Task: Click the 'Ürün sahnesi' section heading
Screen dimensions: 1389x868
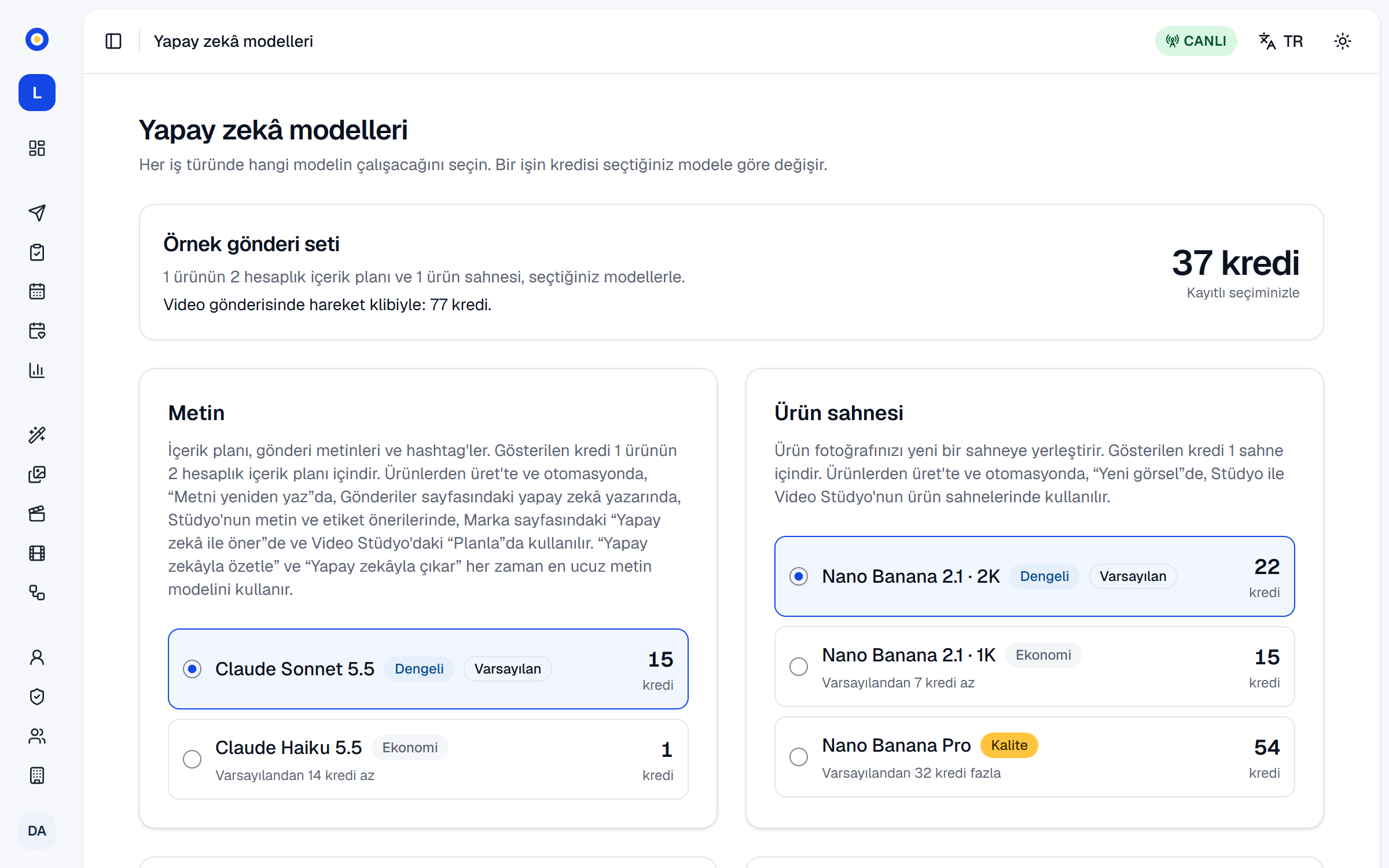Action: [839, 413]
